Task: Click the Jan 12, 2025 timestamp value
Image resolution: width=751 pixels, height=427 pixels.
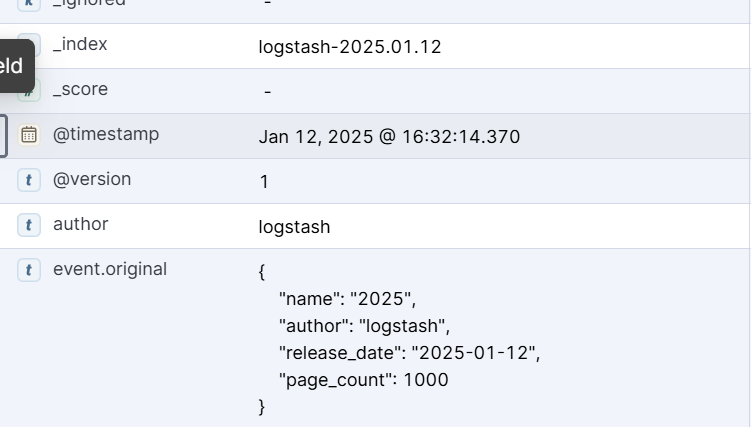Action: (389, 137)
